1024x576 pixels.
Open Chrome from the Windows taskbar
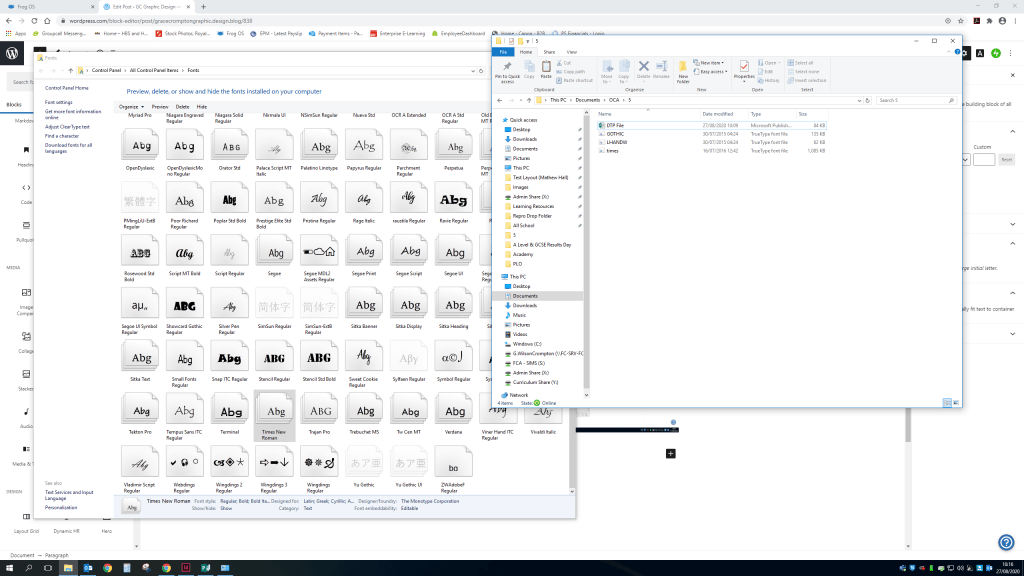point(107,567)
